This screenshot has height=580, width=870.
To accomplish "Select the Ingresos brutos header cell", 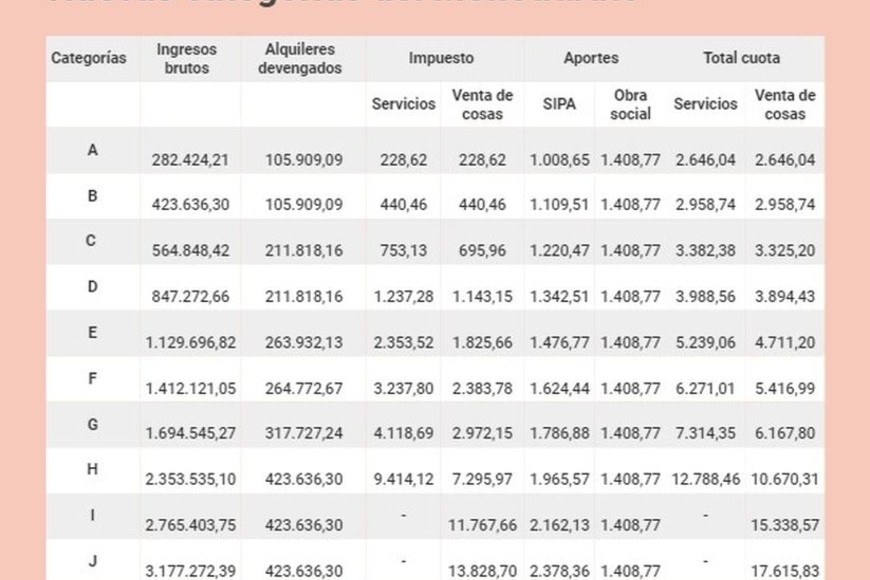I will [x=186, y=58].
